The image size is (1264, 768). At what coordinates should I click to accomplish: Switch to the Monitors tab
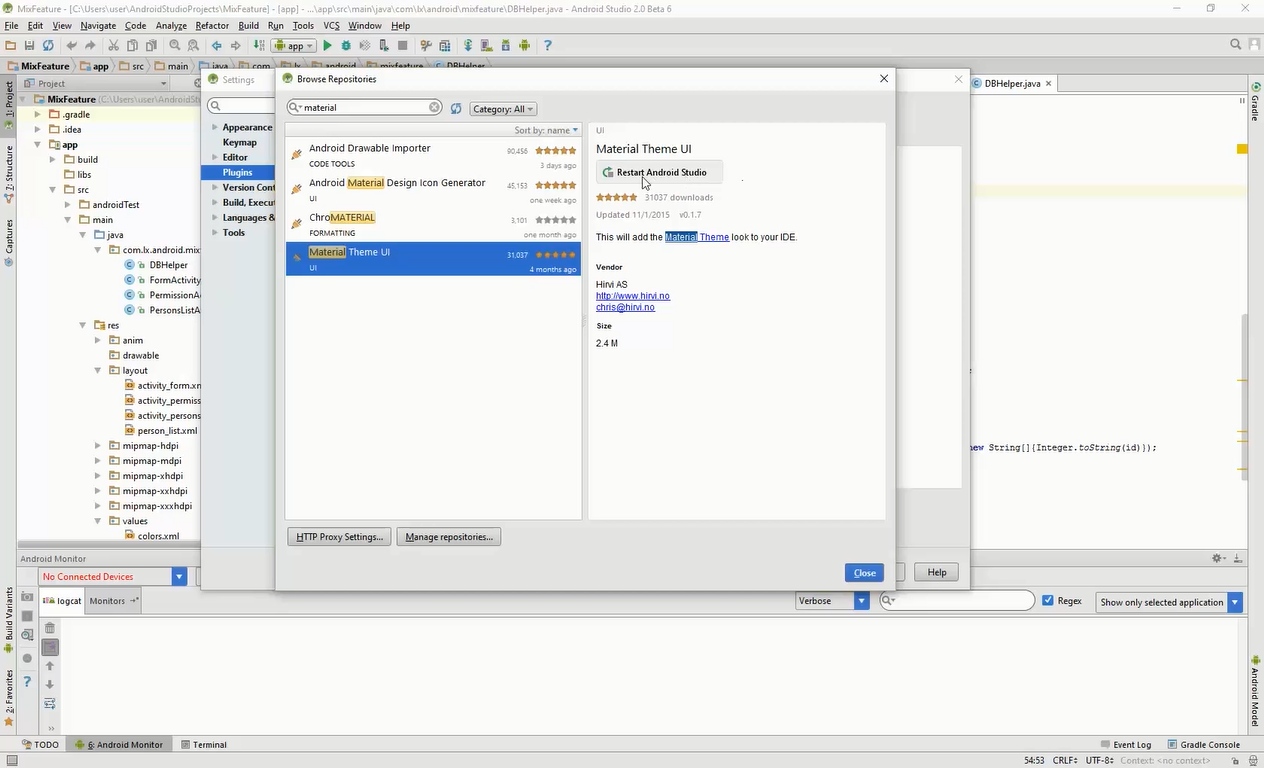click(x=112, y=601)
